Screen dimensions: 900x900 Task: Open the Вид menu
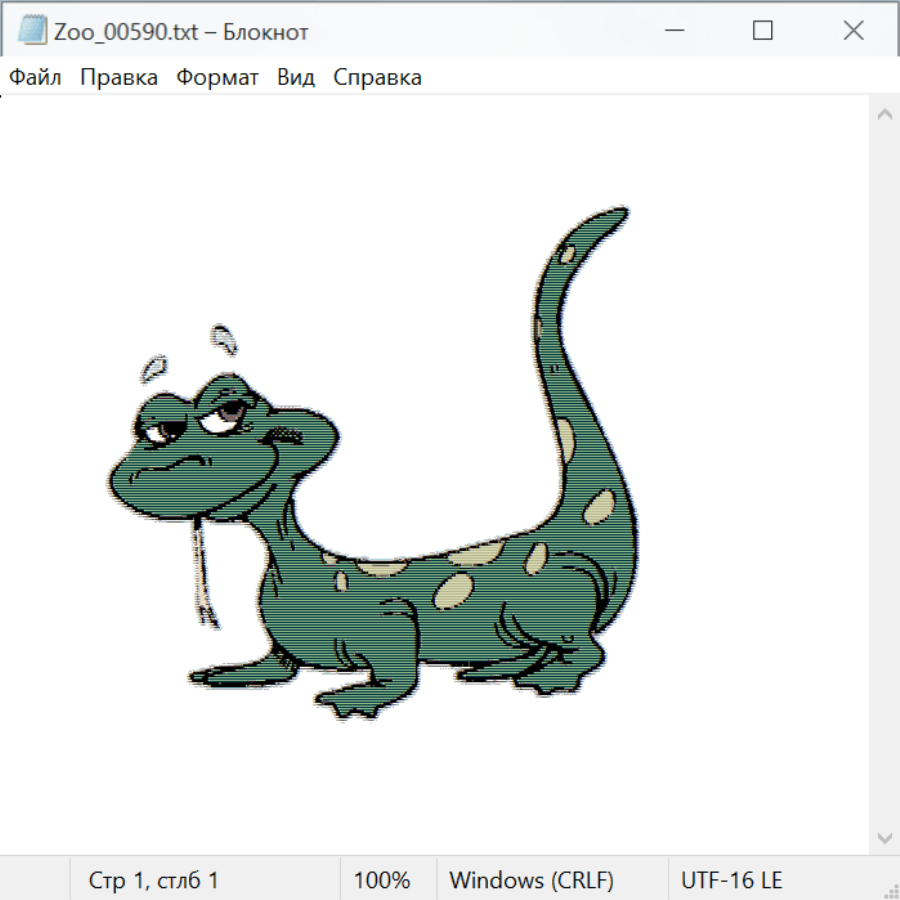296,78
